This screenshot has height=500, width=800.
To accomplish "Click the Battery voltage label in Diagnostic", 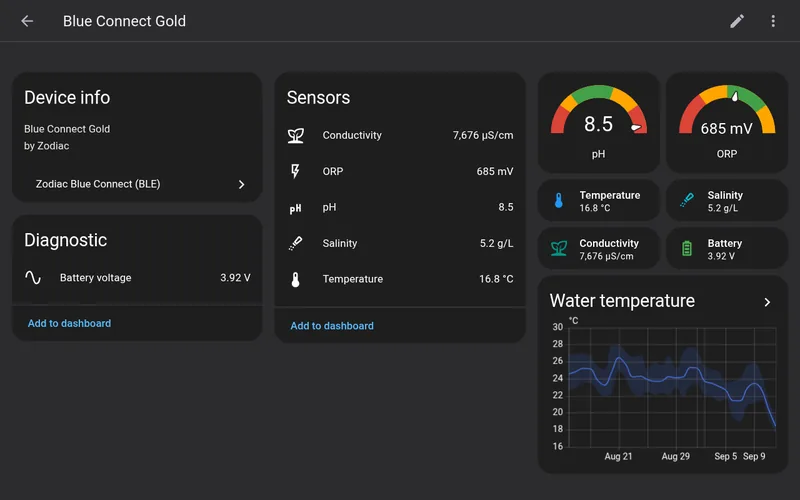I will point(95,278).
